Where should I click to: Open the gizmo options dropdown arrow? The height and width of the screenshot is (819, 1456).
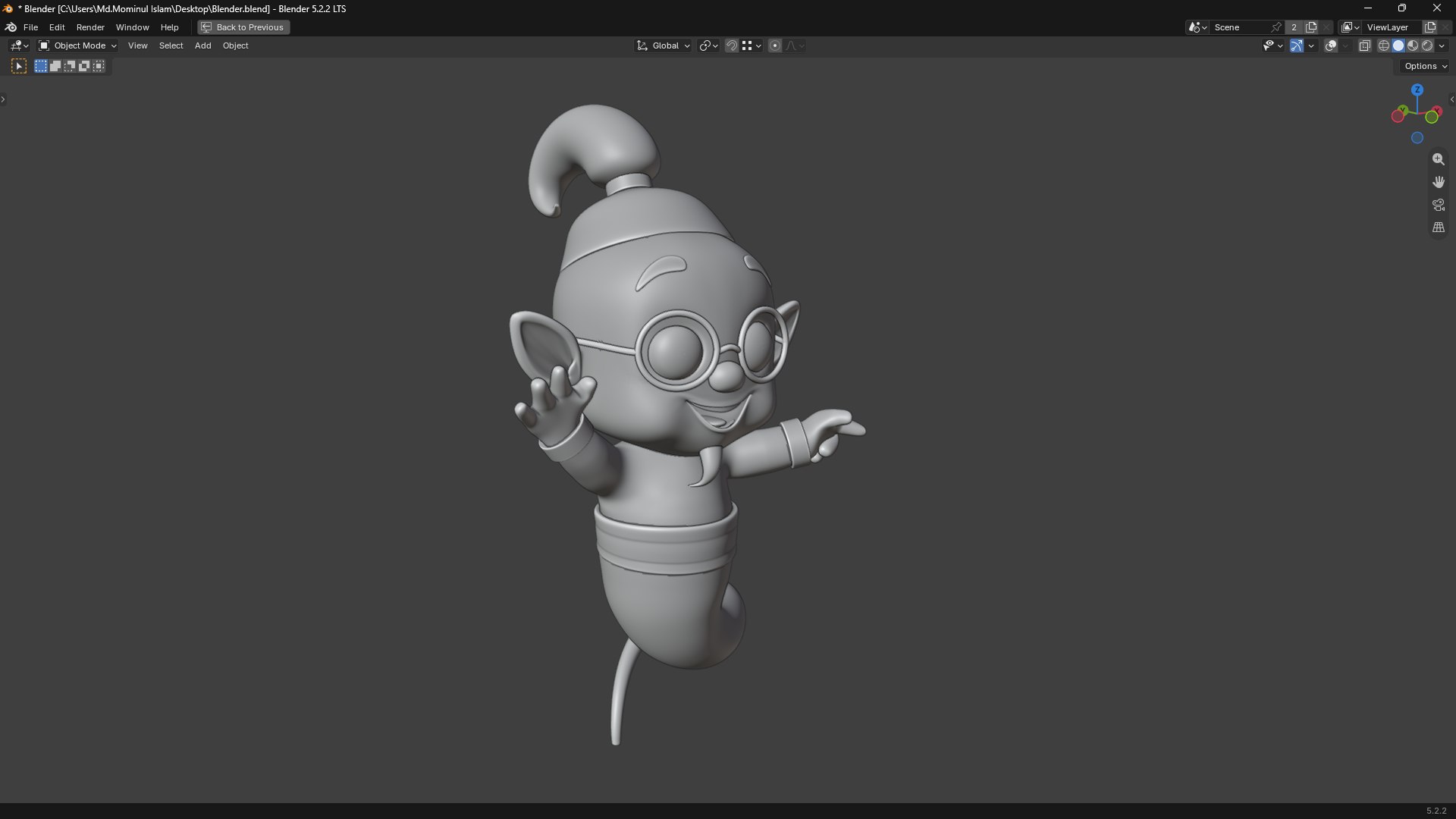1311,45
